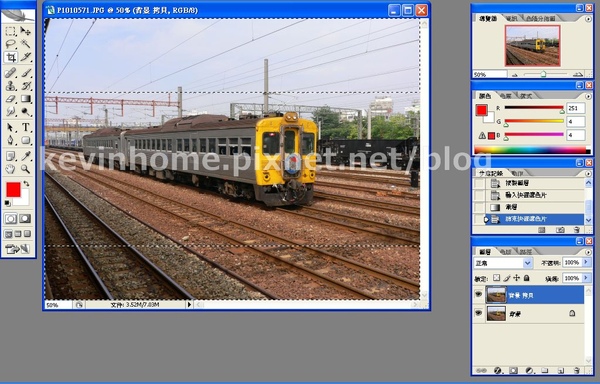Switch to the Swatches tab in Color panel
Viewport: 600px width, 384px height.
tap(505, 96)
